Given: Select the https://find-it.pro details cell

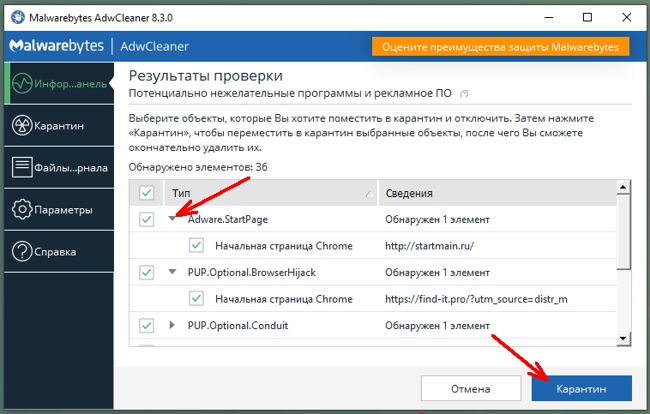Looking at the screenshot, I should (x=476, y=299).
